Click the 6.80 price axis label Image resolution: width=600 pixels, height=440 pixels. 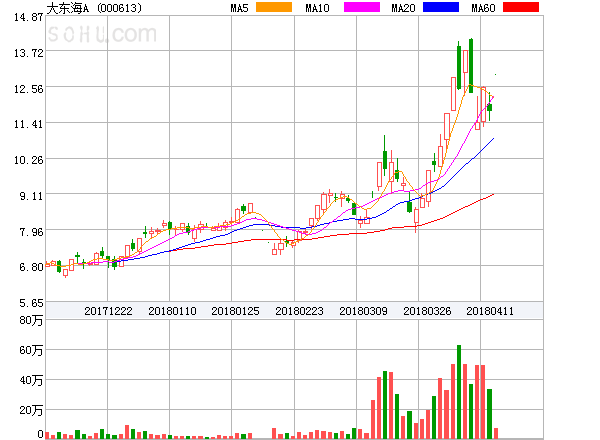(x=31, y=267)
